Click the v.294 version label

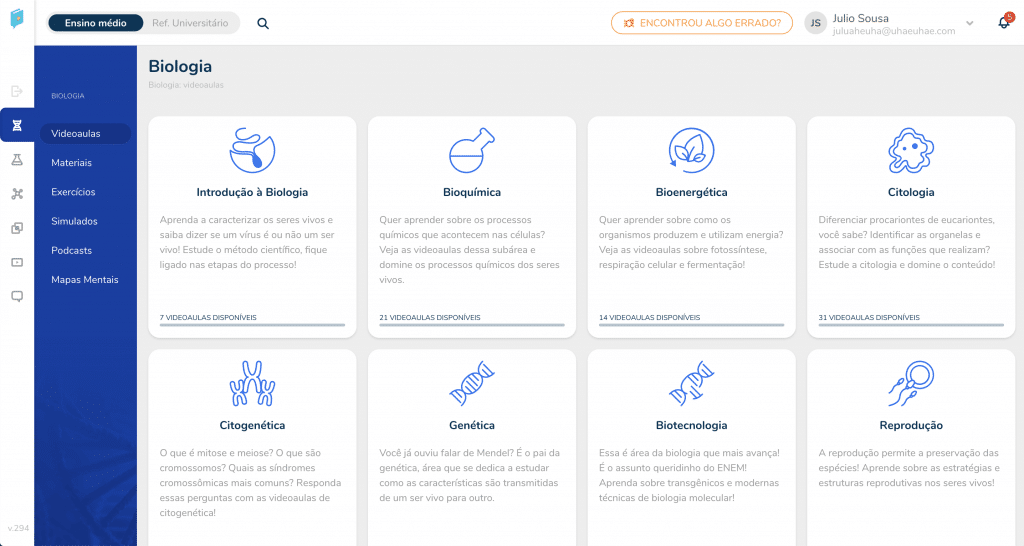pos(18,528)
